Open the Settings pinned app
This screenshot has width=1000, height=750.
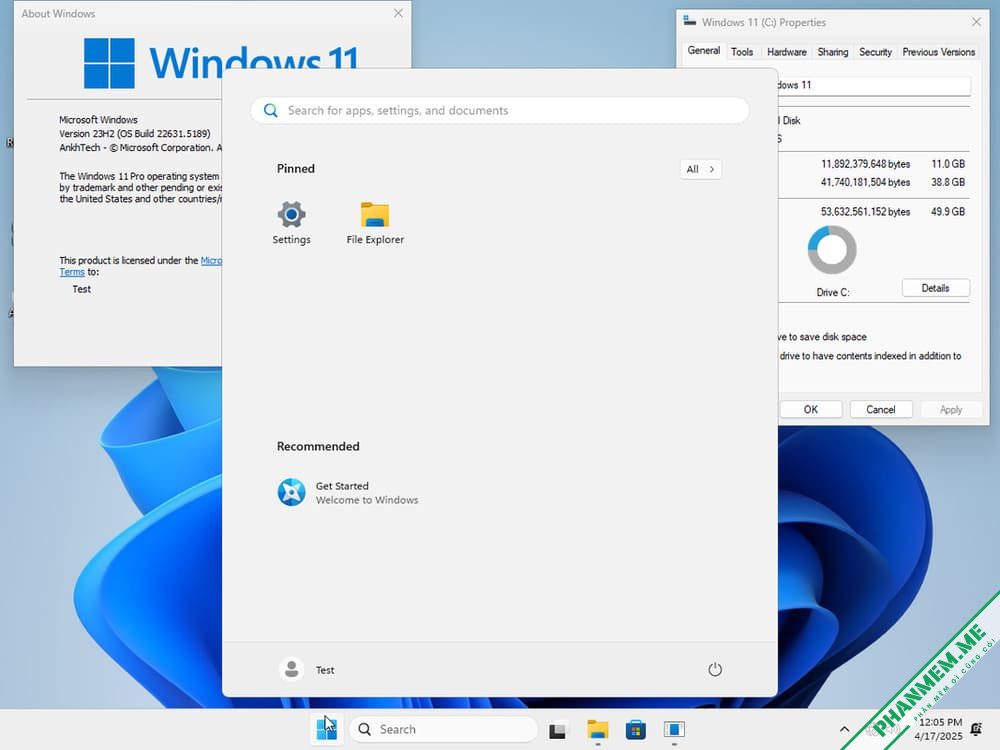click(x=291, y=223)
